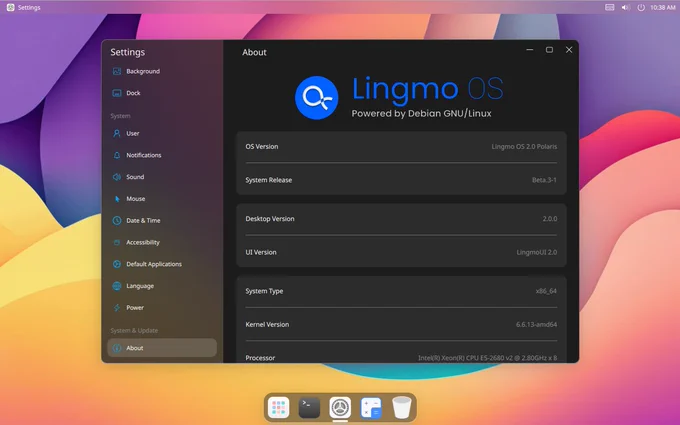The height and width of the screenshot is (425, 680).
Task: Close the Settings window
Action: [569, 50]
